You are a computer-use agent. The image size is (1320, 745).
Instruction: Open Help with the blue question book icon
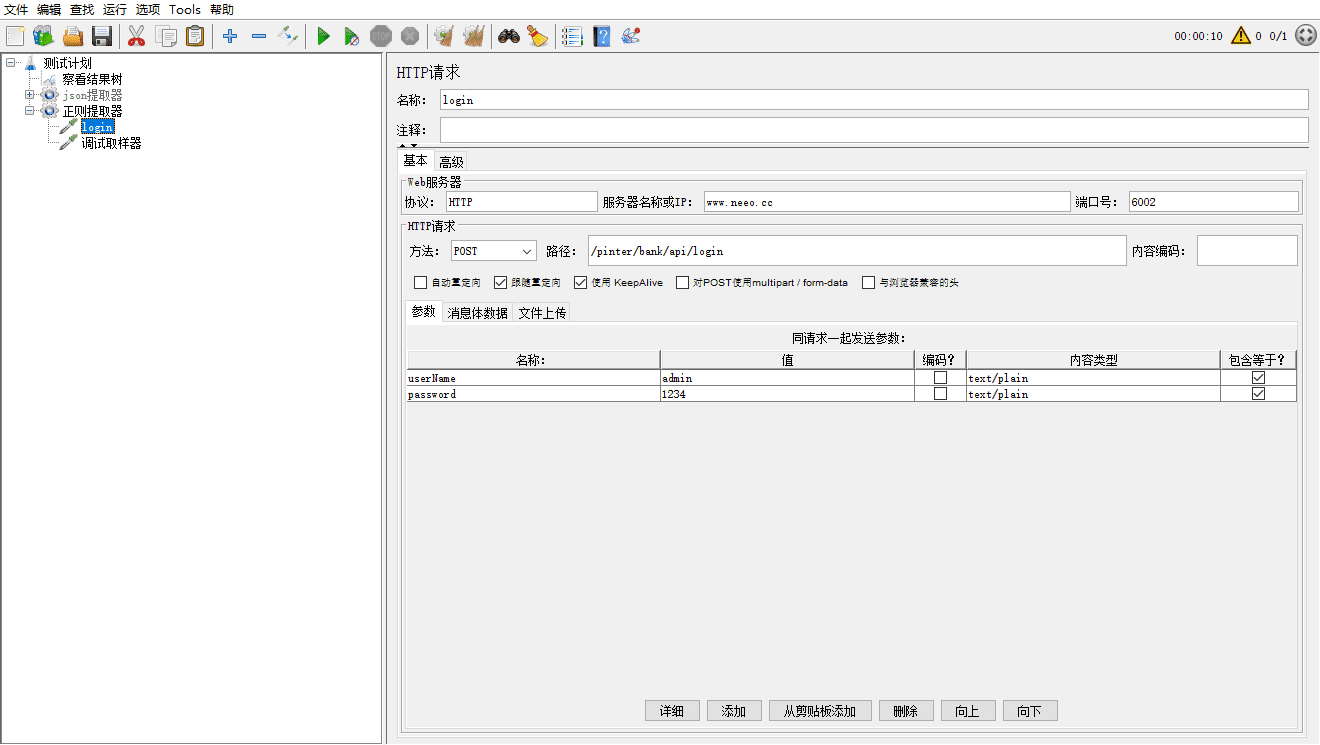[x=601, y=37]
